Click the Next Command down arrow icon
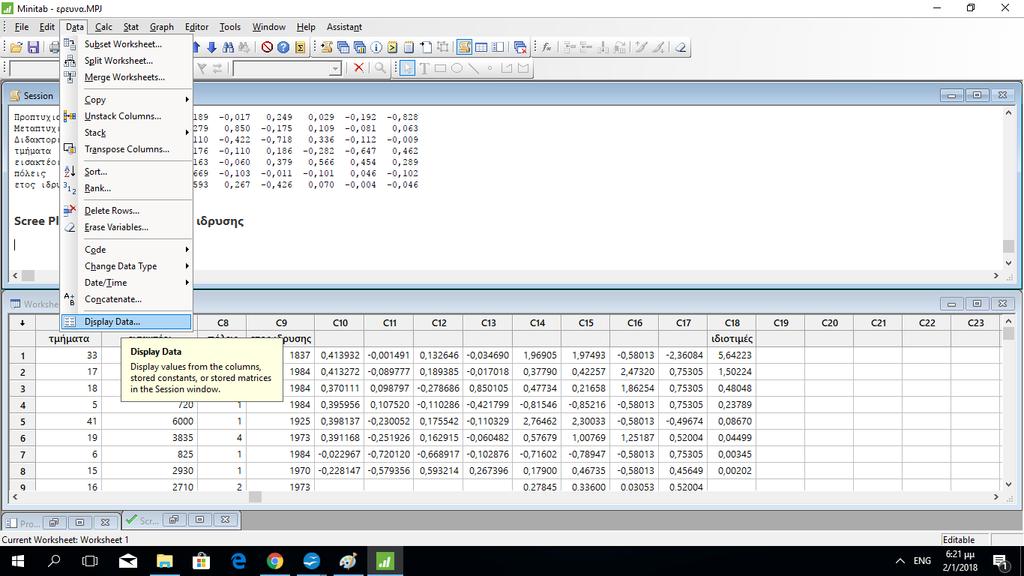The height and width of the screenshot is (576, 1024). pyautogui.click(x=212, y=48)
